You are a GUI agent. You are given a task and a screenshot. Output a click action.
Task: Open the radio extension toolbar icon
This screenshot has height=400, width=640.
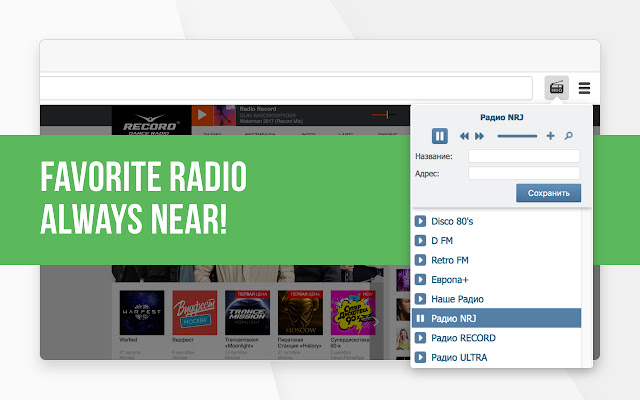[556, 87]
